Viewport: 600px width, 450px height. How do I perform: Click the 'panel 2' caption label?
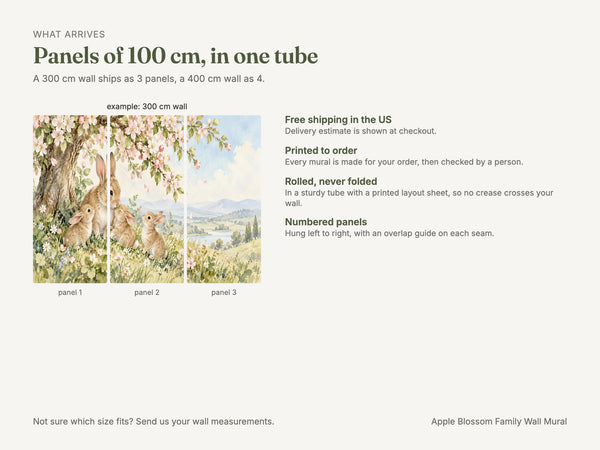(147, 292)
